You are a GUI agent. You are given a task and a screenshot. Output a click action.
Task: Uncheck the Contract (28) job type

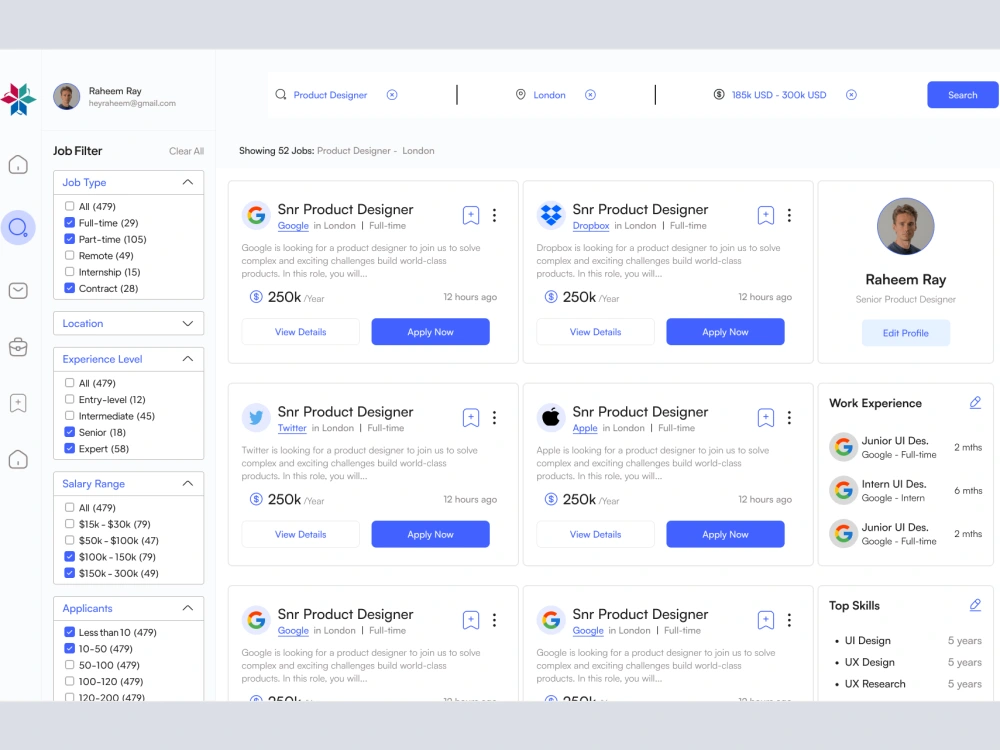70,288
